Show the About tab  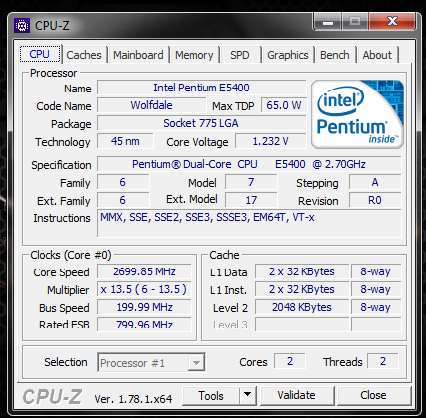tap(377, 55)
